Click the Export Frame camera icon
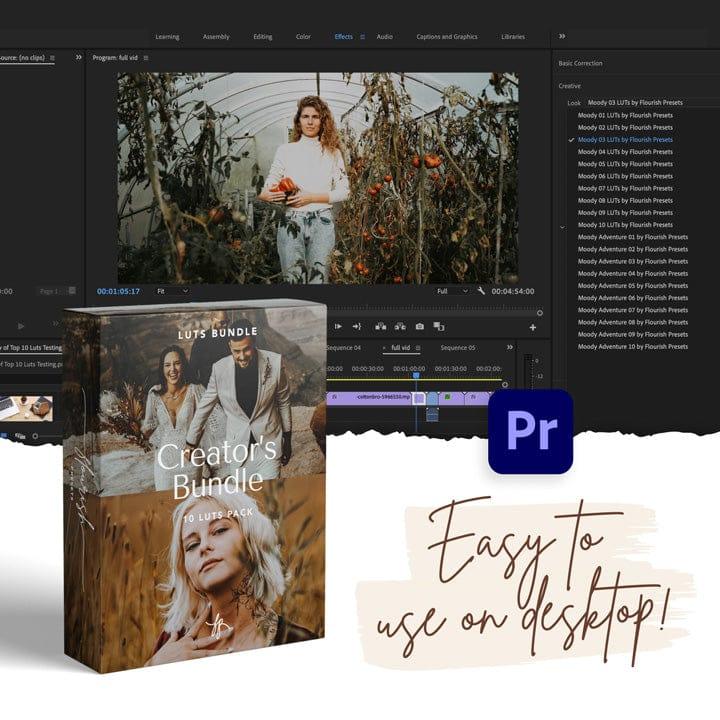 tap(419, 326)
